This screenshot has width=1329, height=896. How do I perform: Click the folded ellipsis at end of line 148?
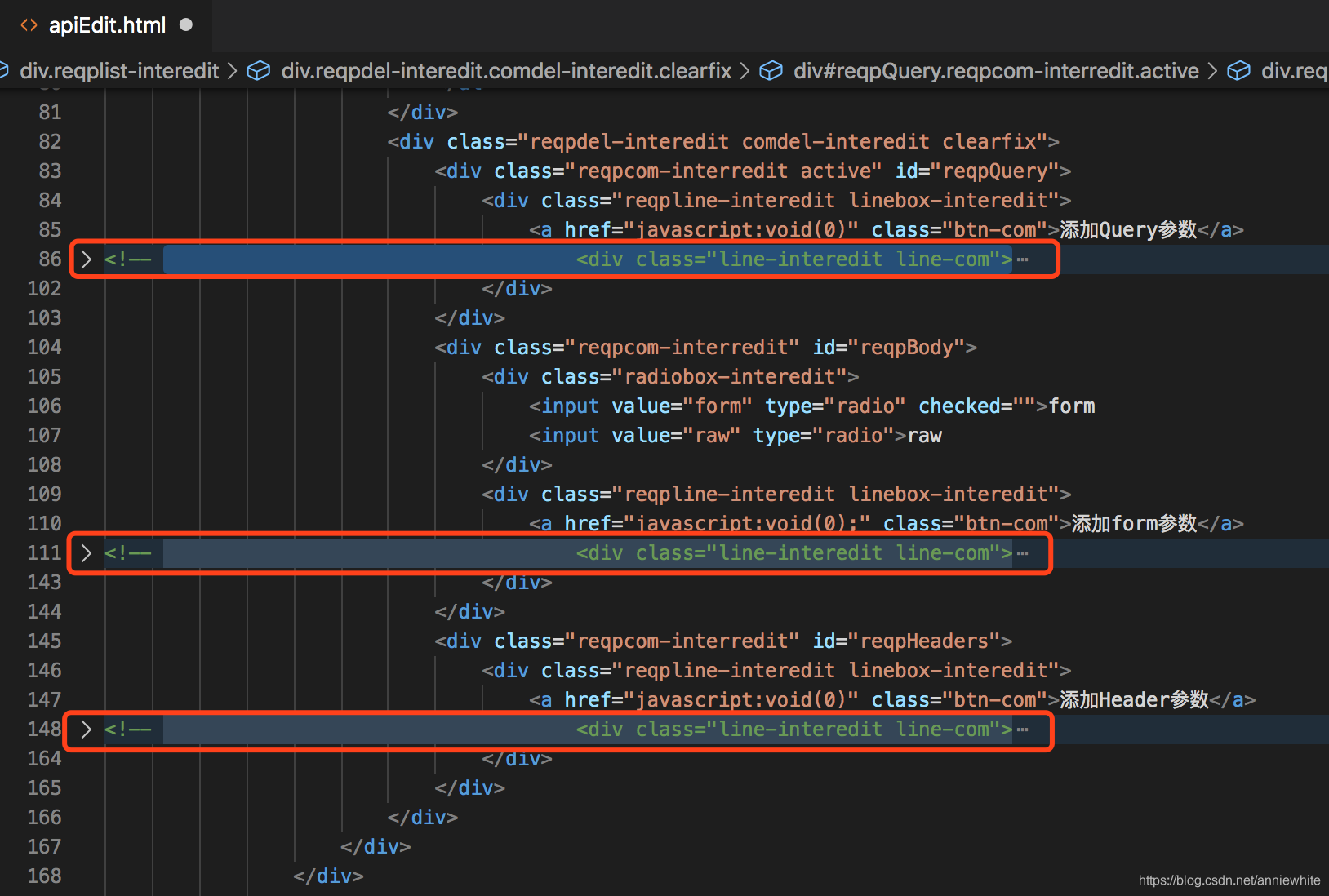(1023, 730)
